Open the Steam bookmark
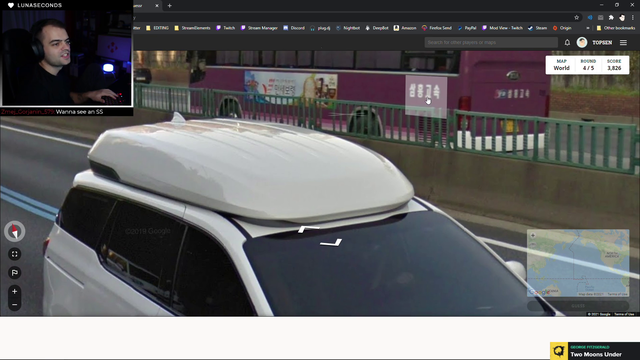640x360 pixels. pos(537,28)
